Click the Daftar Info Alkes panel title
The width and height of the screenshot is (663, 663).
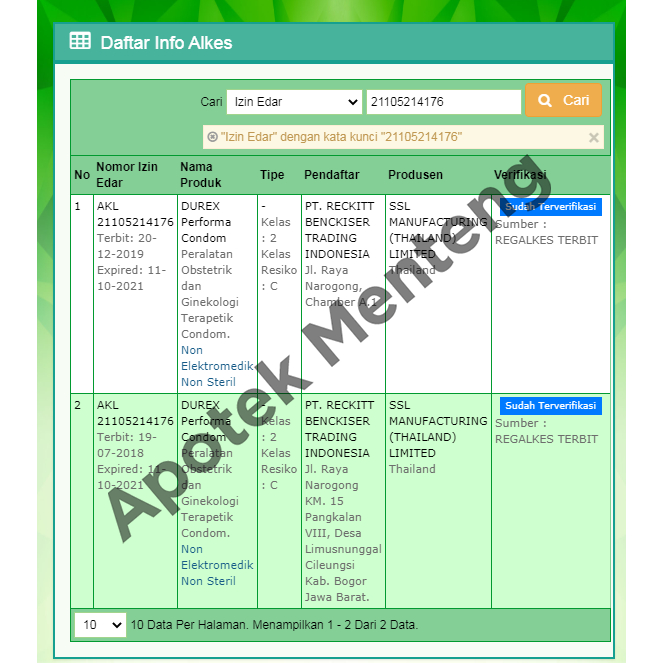[x=166, y=43]
